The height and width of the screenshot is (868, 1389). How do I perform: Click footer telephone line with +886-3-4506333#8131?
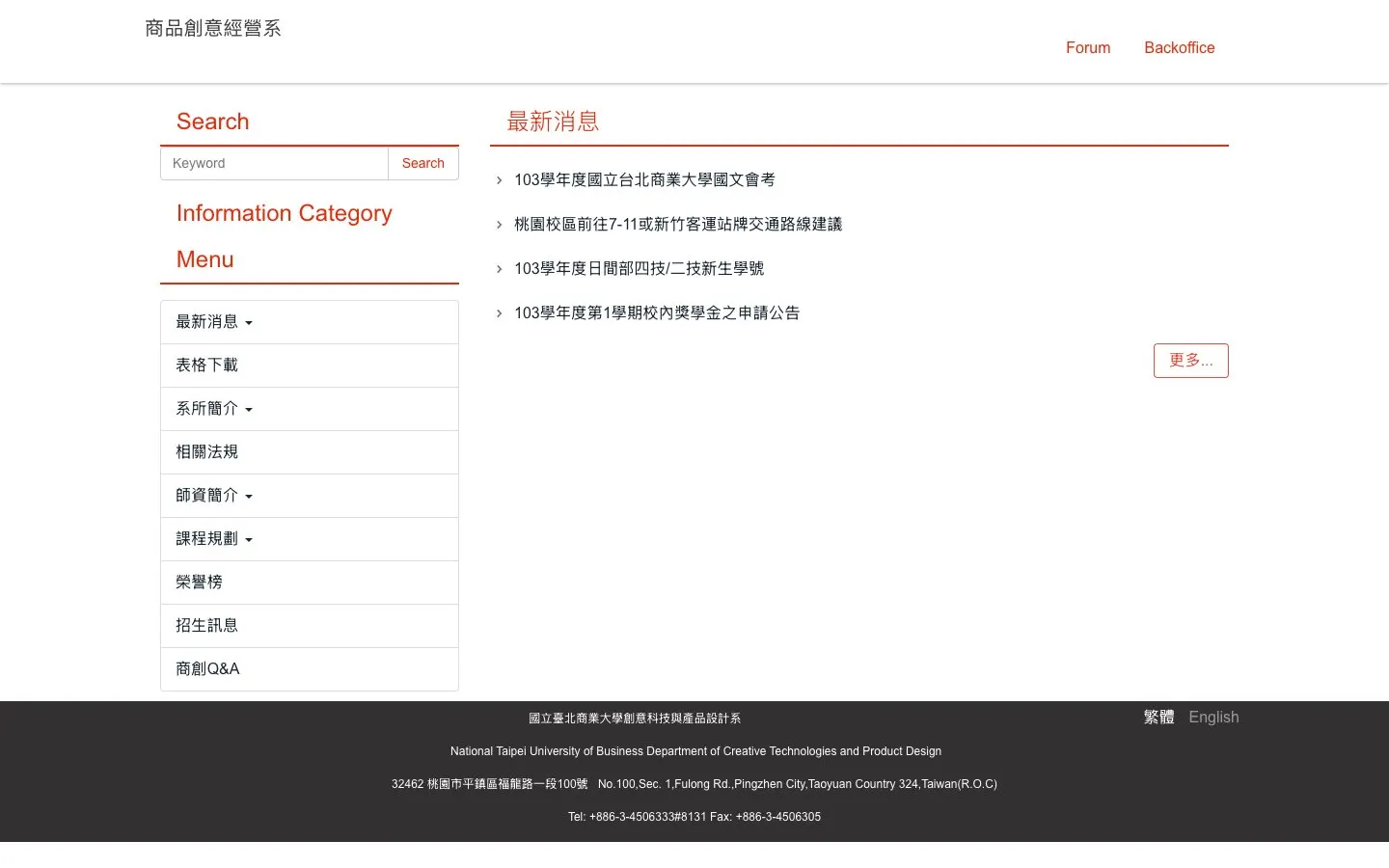694,817
